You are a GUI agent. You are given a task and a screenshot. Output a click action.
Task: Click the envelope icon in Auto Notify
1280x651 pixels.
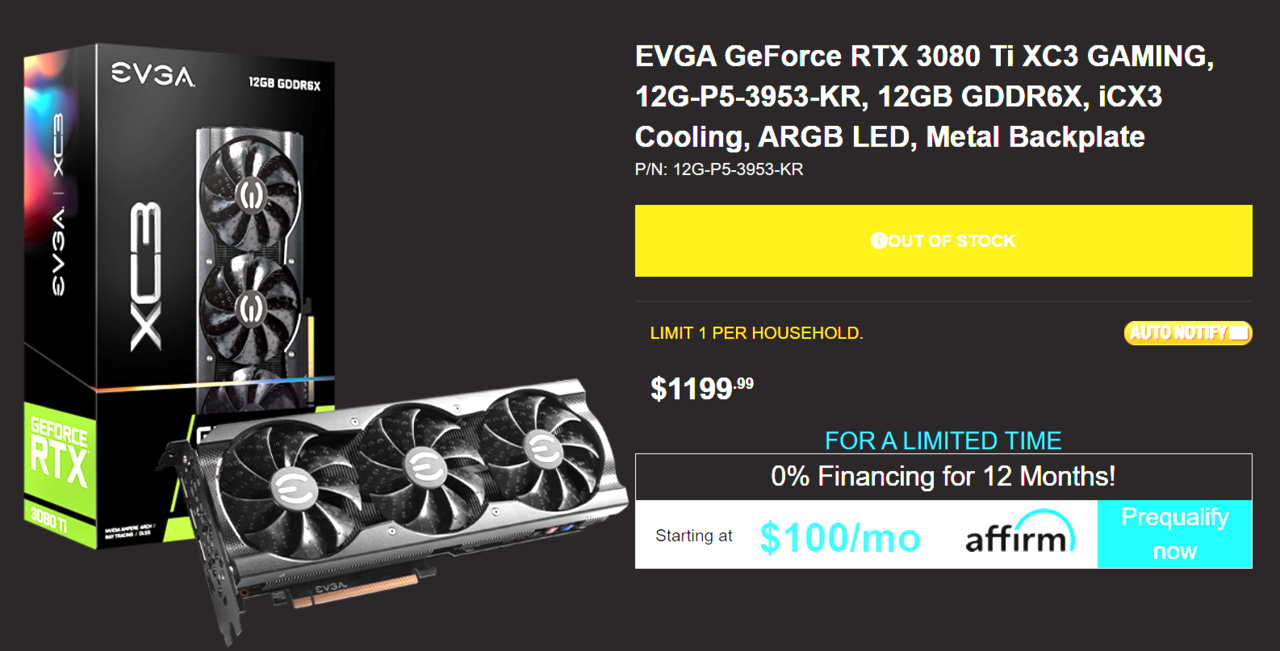click(x=1238, y=332)
